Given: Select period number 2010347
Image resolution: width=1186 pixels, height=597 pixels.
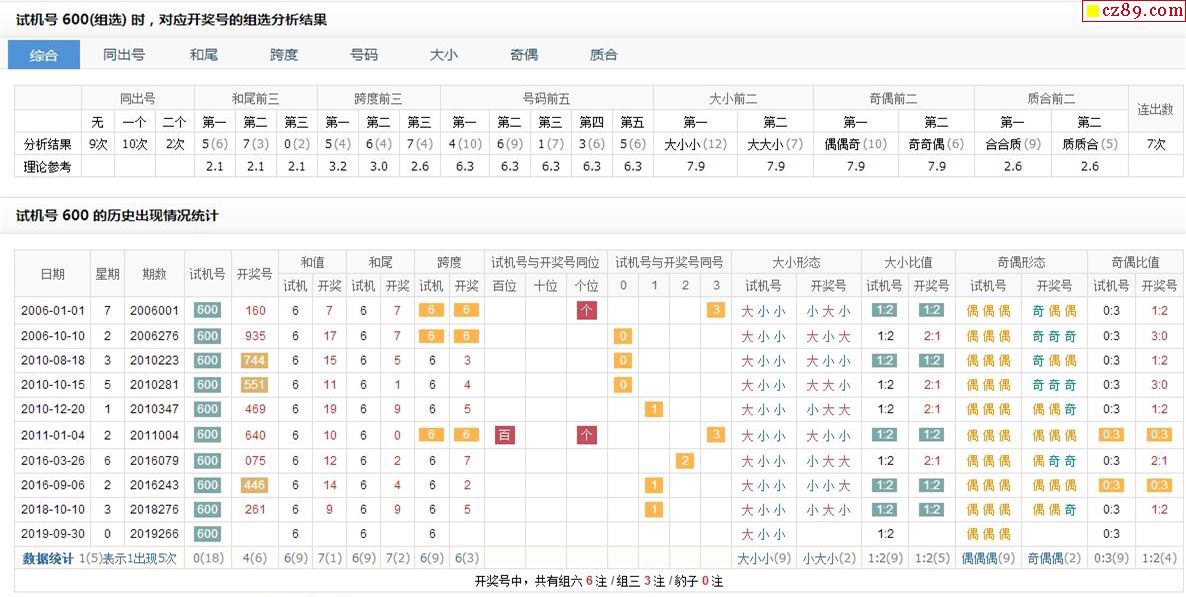Looking at the screenshot, I should pos(154,409).
